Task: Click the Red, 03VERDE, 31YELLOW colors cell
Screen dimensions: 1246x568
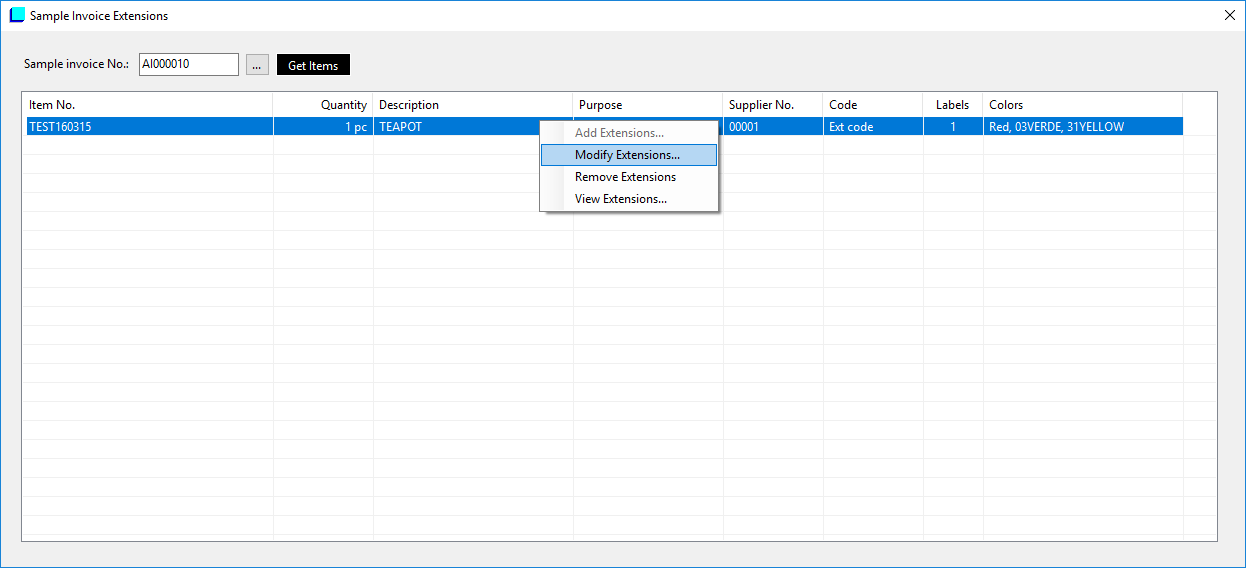Action: pyautogui.click(x=1083, y=127)
